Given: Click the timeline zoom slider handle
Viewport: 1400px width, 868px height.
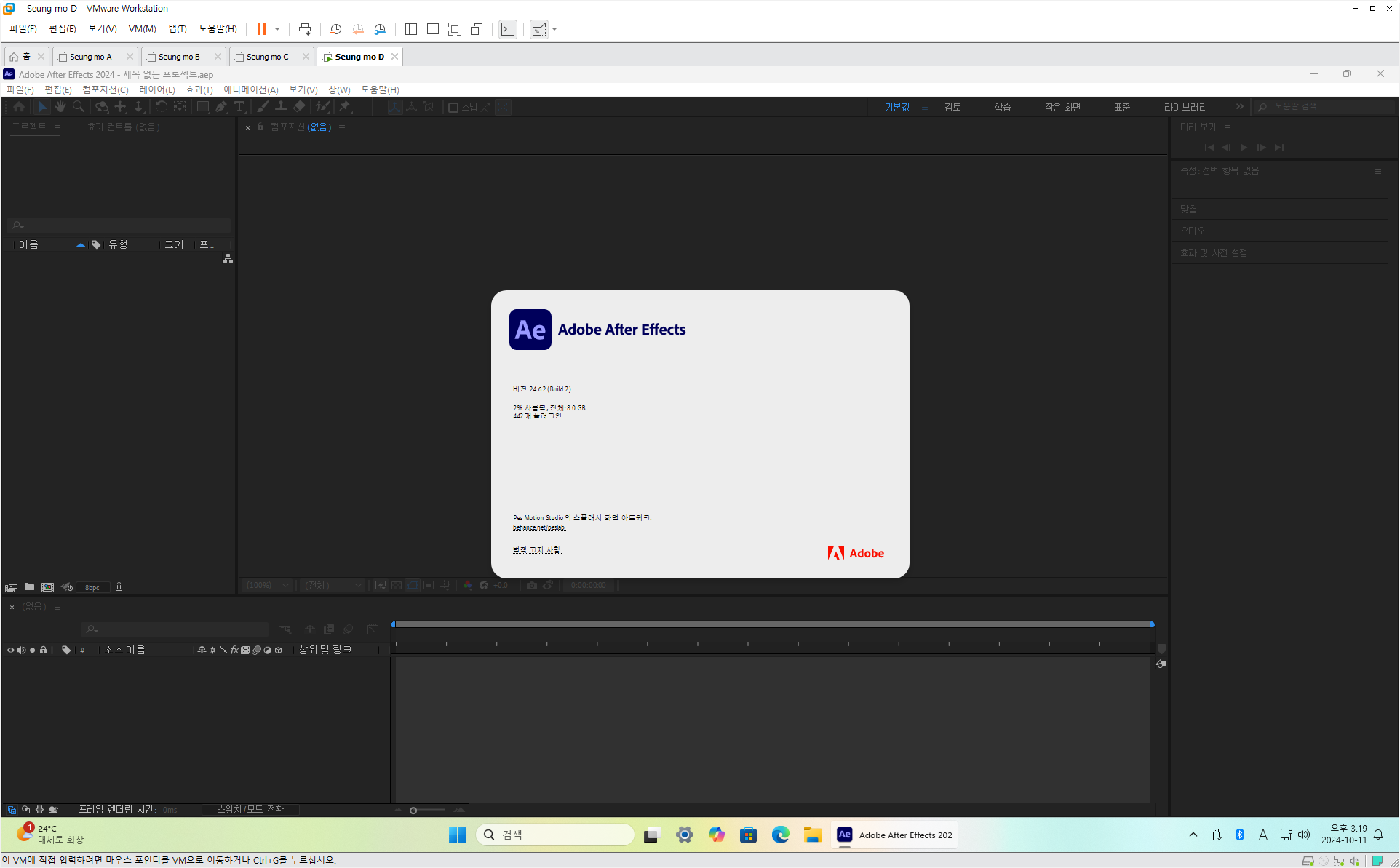Looking at the screenshot, I should [413, 810].
